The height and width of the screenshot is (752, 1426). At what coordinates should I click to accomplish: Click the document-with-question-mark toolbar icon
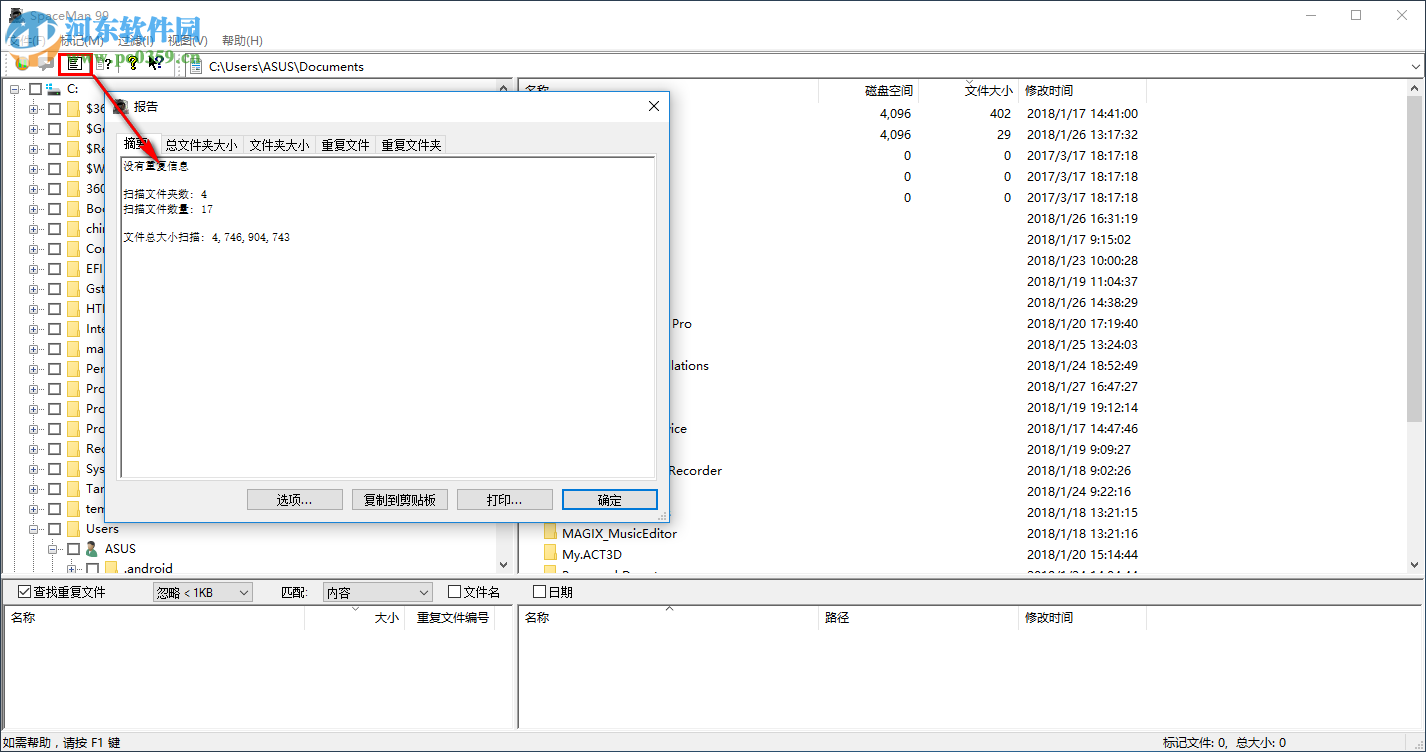(x=102, y=65)
